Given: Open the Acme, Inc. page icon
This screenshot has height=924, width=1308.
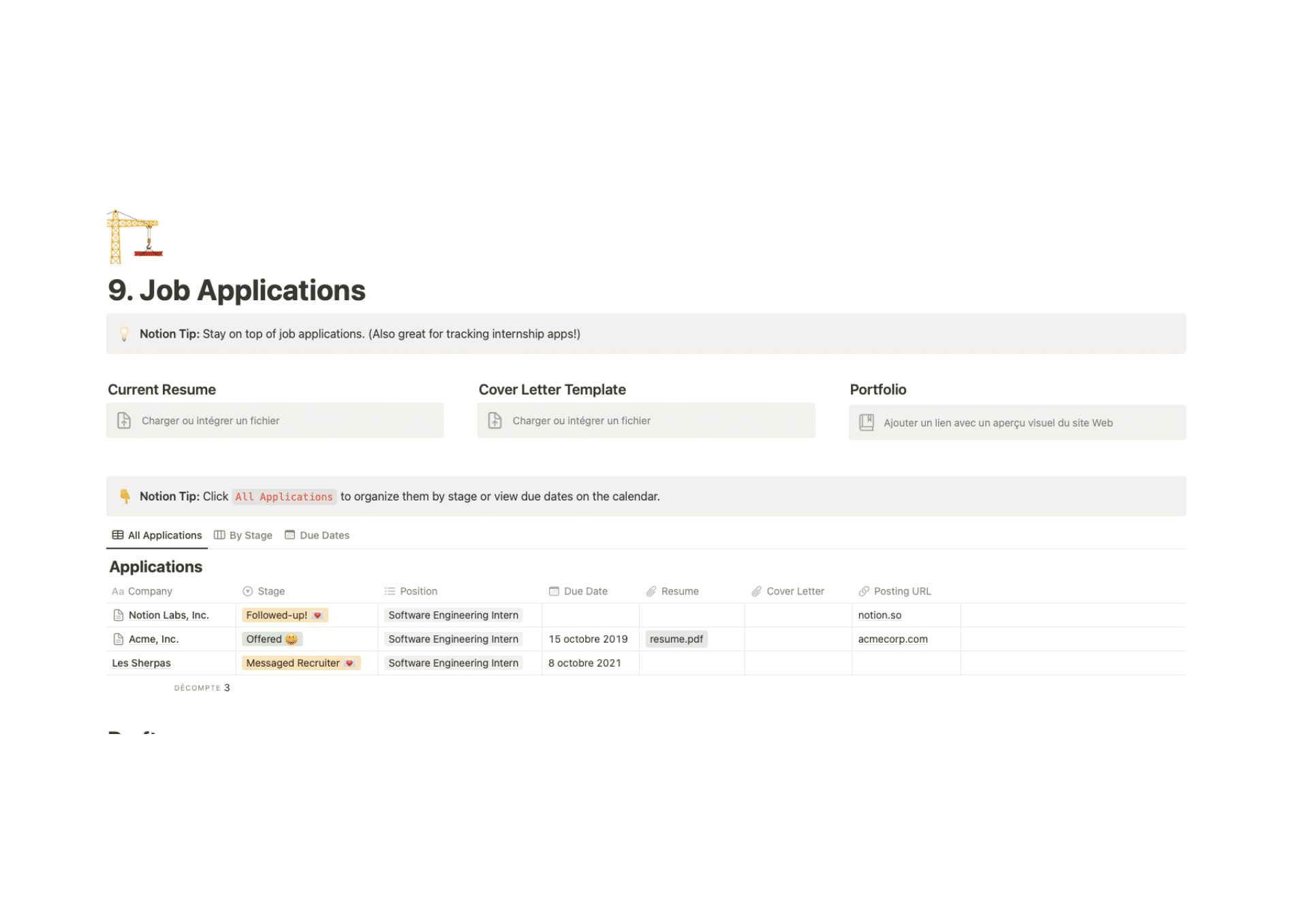Looking at the screenshot, I should coord(119,639).
